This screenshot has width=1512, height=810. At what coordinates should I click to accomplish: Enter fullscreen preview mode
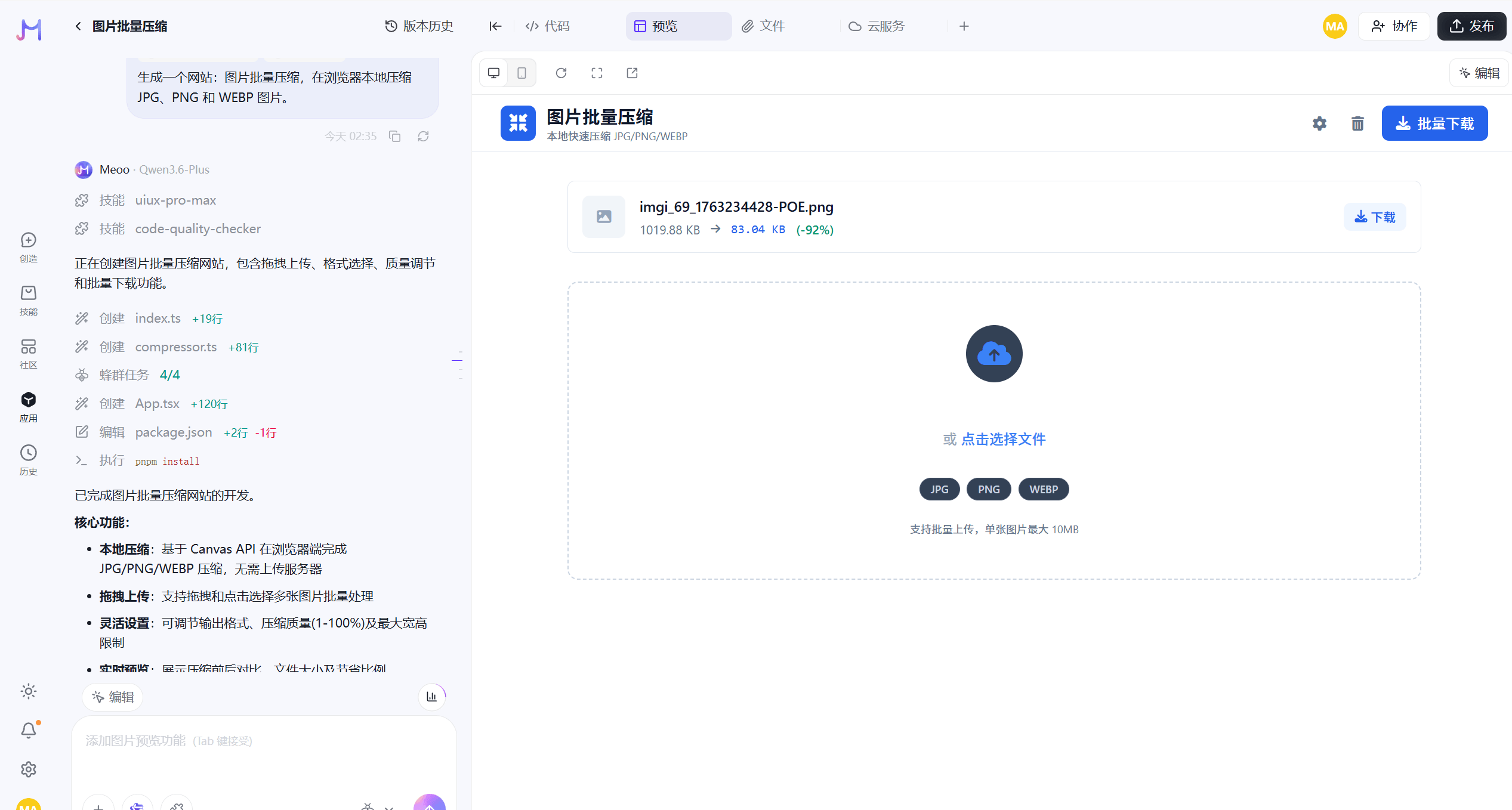tap(597, 73)
